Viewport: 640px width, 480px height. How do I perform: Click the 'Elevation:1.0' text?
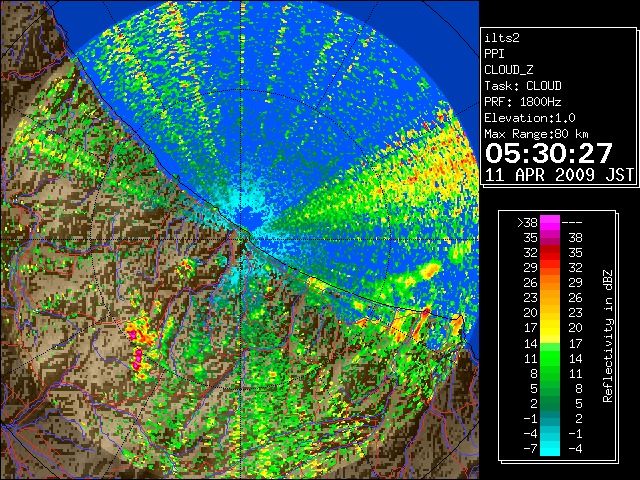point(530,118)
